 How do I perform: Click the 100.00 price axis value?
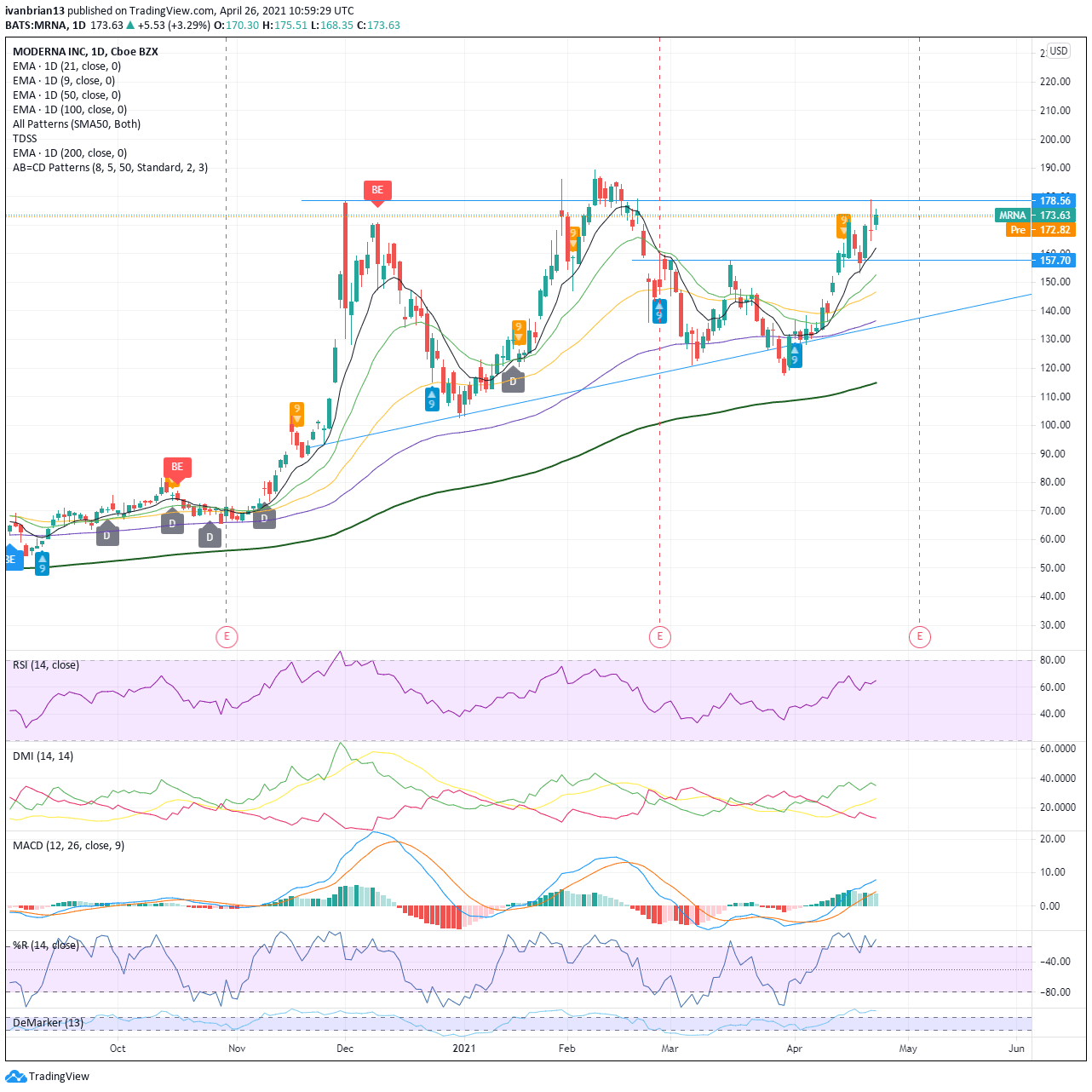pyautogui.click(x=1055, y=425)
